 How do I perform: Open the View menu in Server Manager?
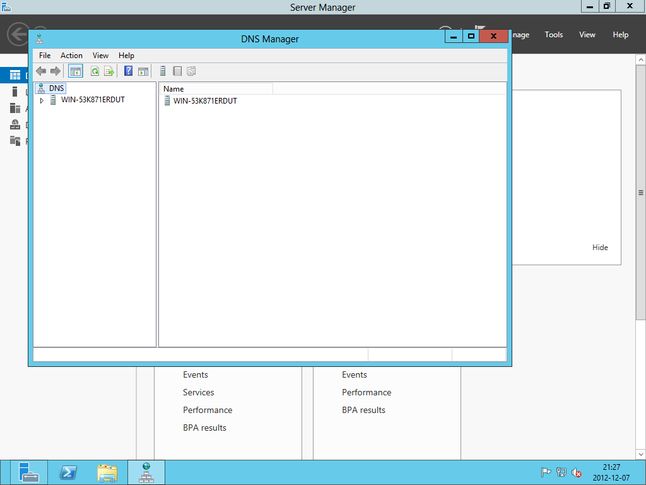tap(587, 35)
